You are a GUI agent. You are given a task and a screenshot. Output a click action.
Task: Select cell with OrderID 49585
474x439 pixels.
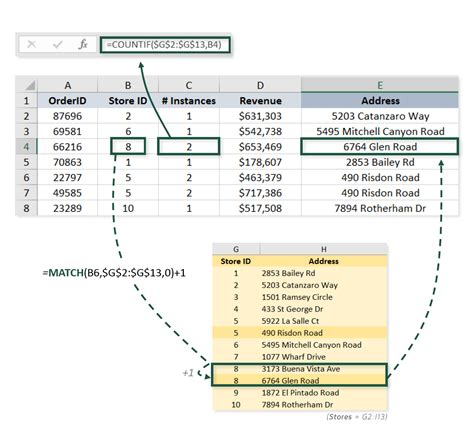point(68,193)
